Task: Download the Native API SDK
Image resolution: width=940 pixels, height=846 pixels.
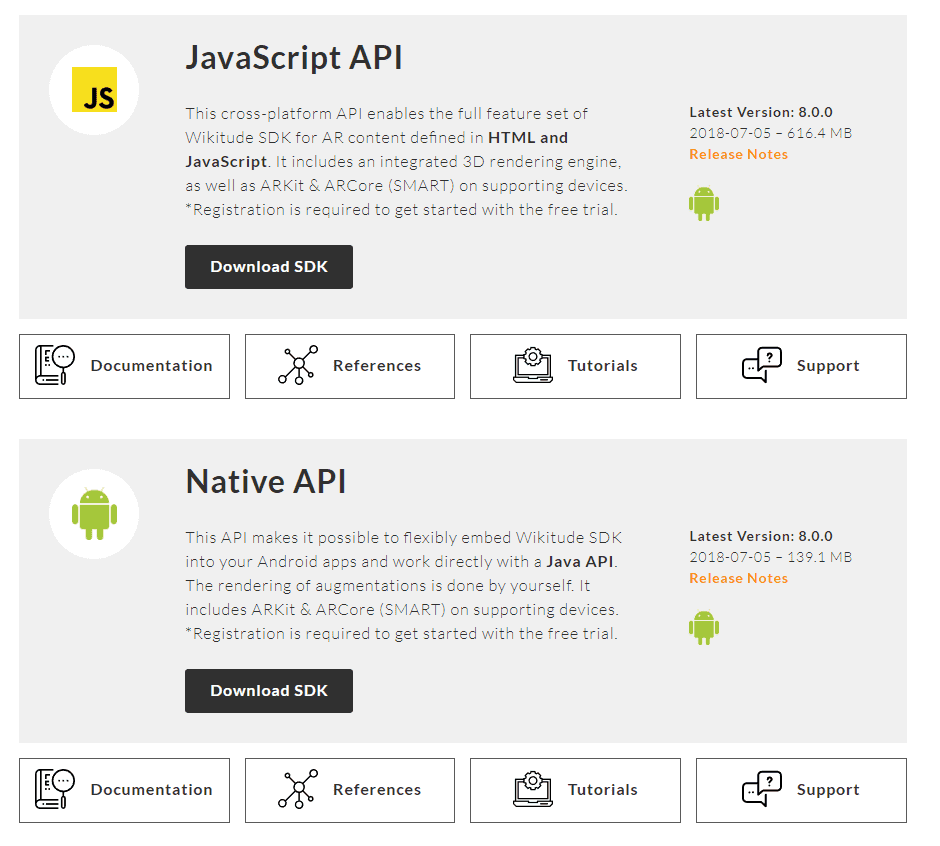Action: (x=269, y=691)
